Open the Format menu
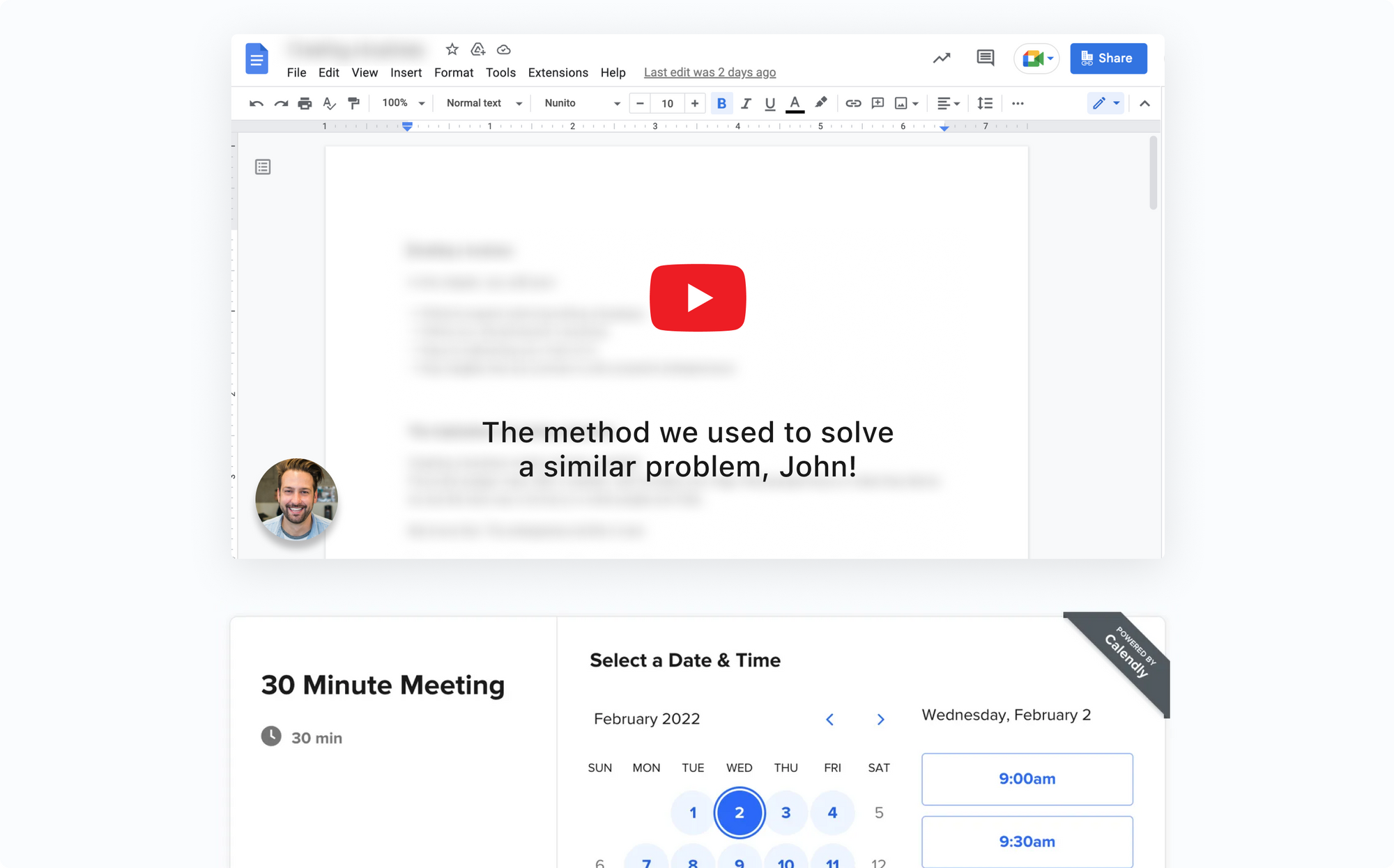The image size is (1394, 868). click(x=453, y=72)
